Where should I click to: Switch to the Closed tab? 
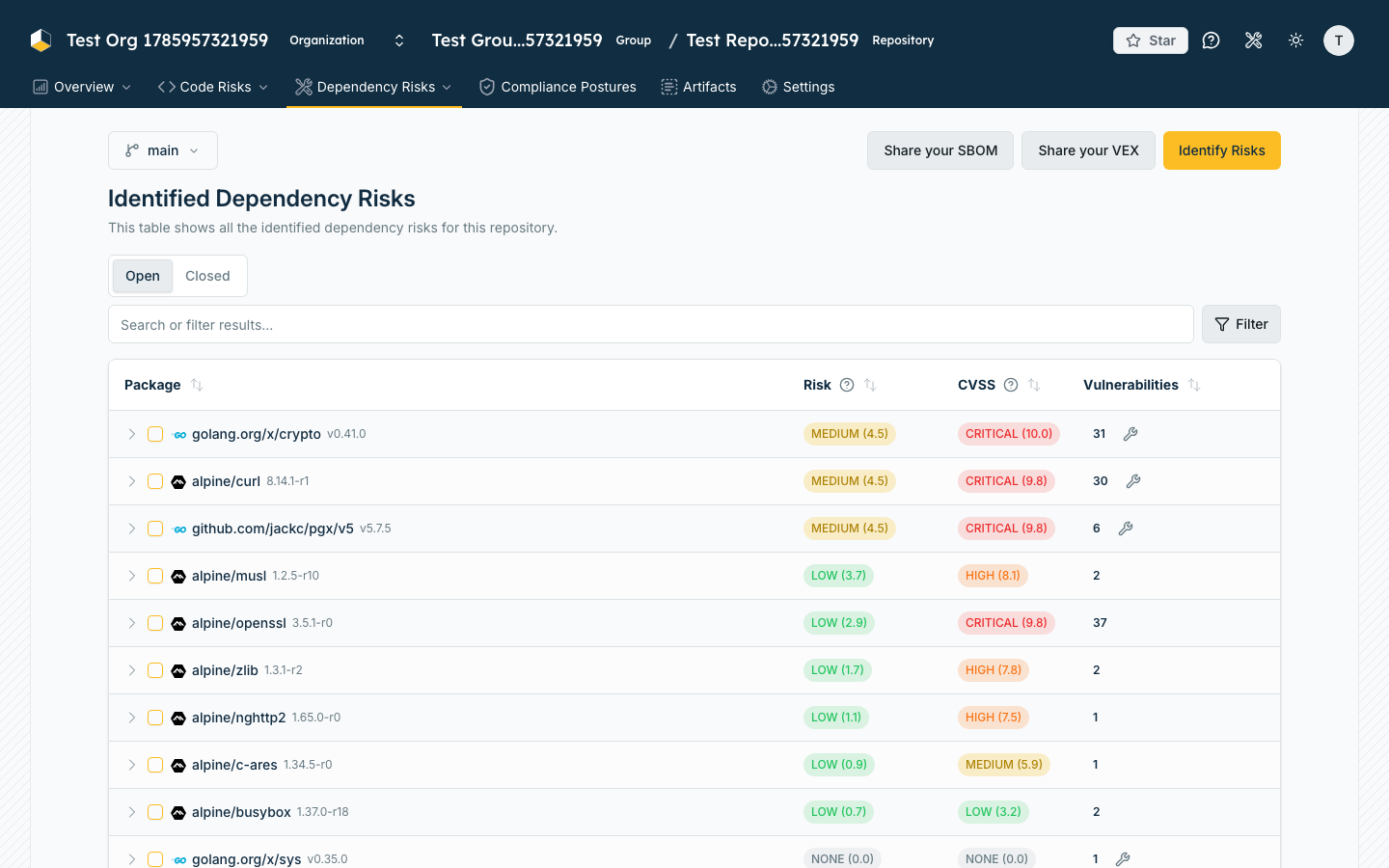click(x=207, y=276)
